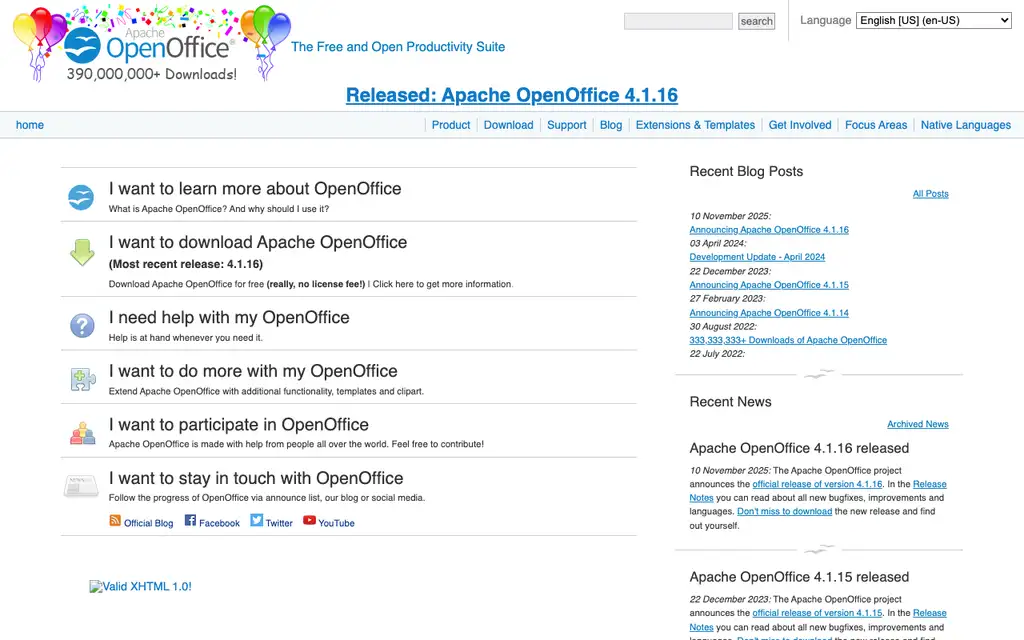The height and width of the screenshot is (640, 1024).
Task: Click the '10 November 2025:' blog date
Action: (x=730, y=216)
